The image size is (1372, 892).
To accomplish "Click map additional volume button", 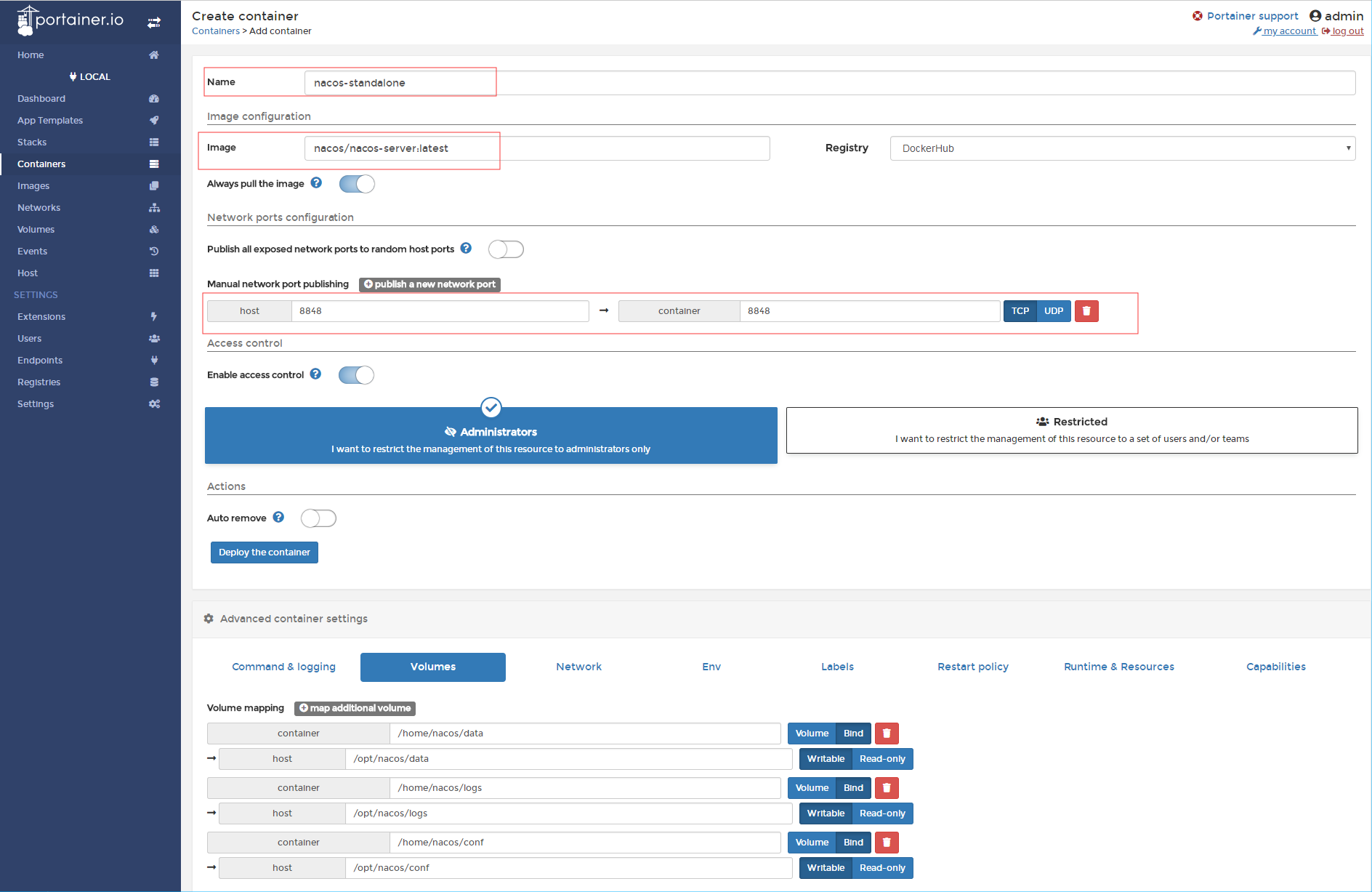I will click(x=355, y=708).
